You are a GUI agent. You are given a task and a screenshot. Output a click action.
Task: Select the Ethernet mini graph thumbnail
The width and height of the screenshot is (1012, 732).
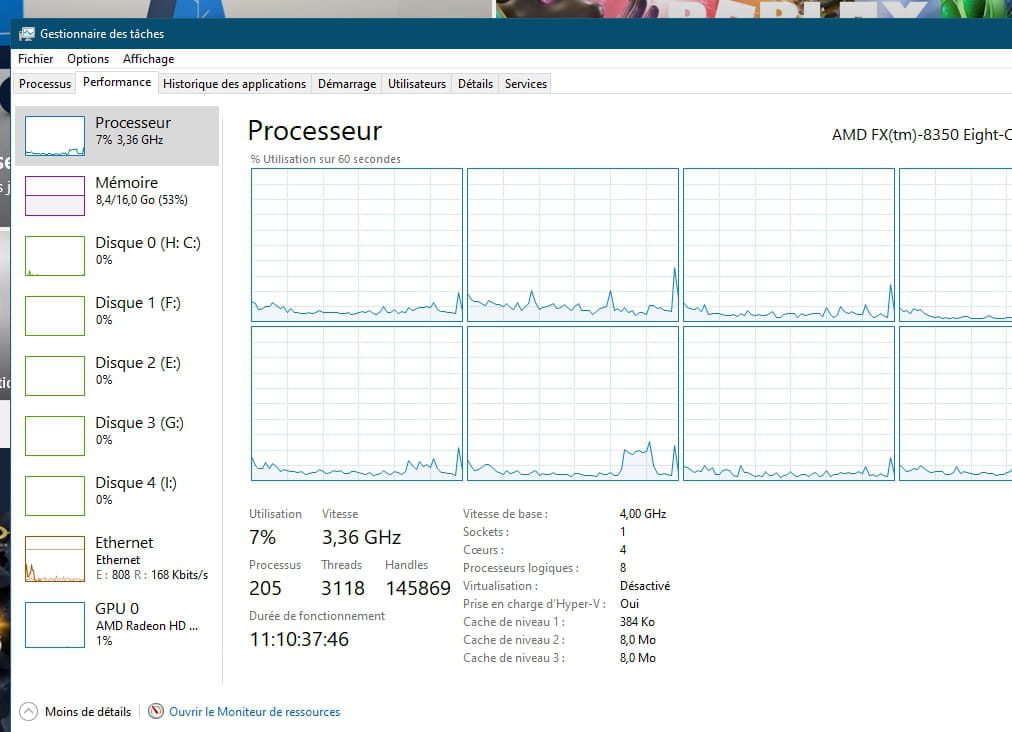[55, 559]
